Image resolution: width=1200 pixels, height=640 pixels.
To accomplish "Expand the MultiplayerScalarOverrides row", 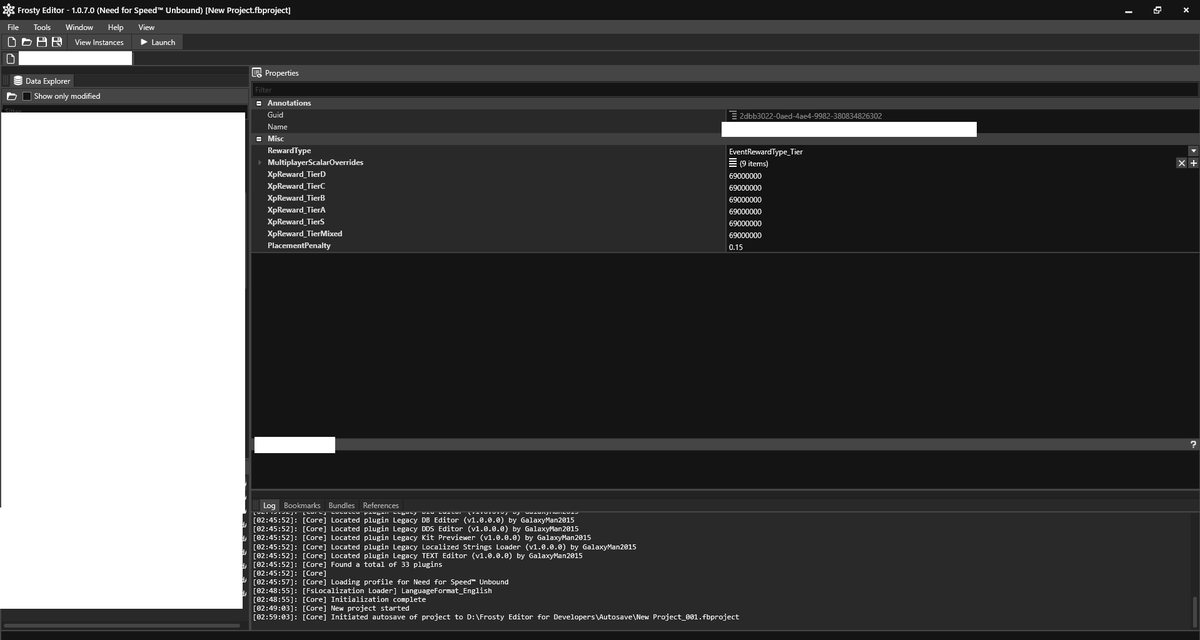I will pyautogui.click(x=260, y=162).
